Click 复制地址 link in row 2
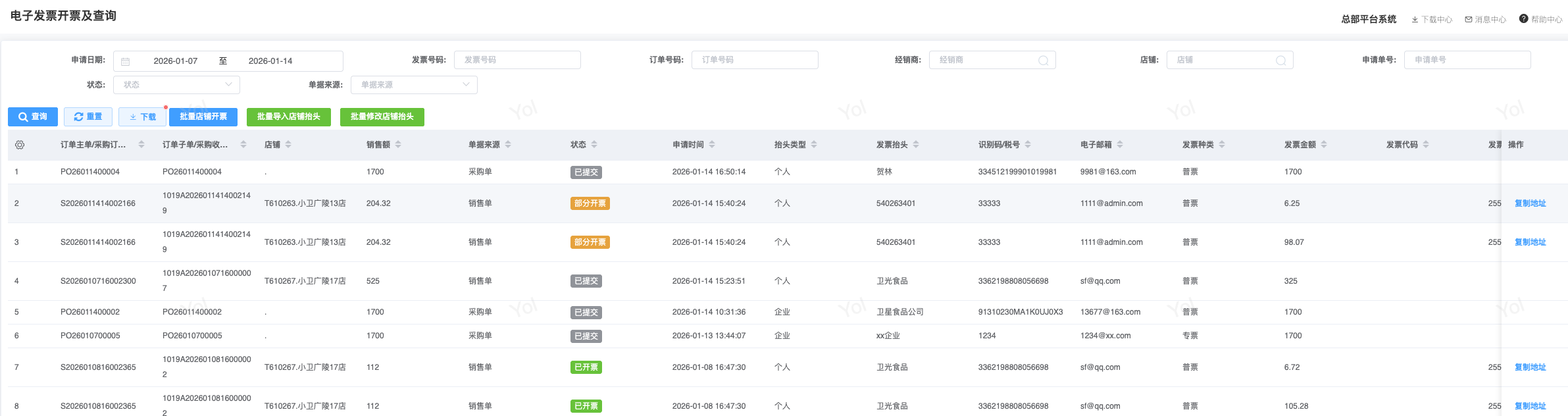The image size is (1568, 416). 1530,203
